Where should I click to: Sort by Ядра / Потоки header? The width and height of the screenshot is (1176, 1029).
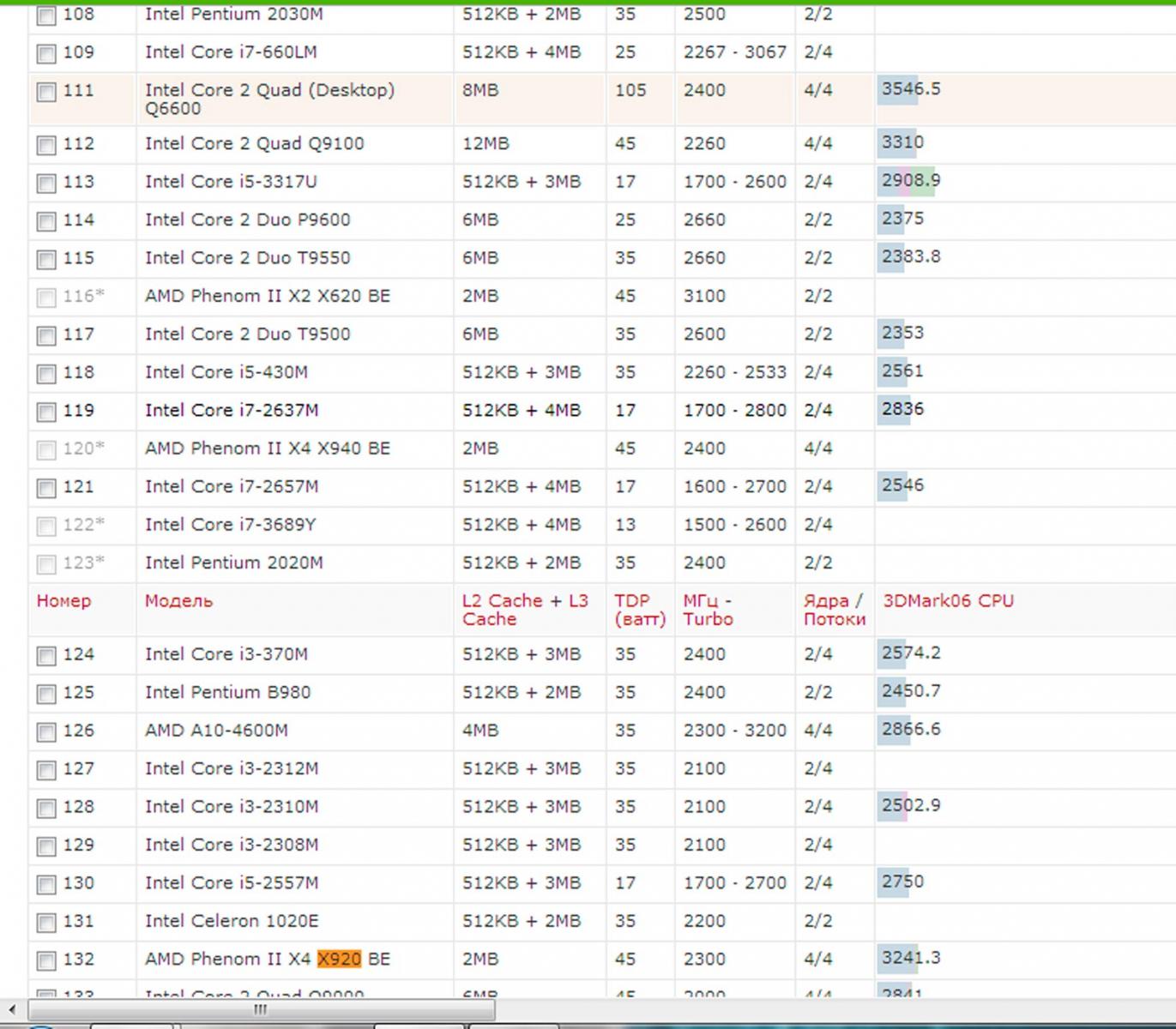835,610
